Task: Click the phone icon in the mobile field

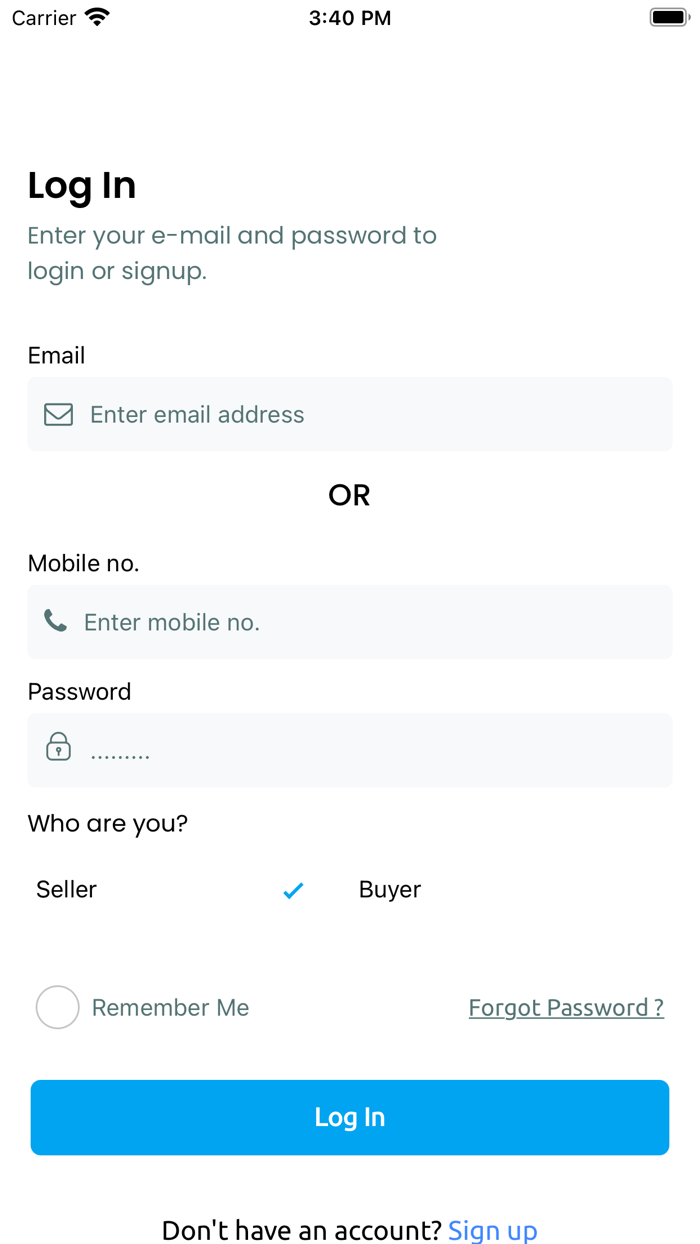Action: 55,621
